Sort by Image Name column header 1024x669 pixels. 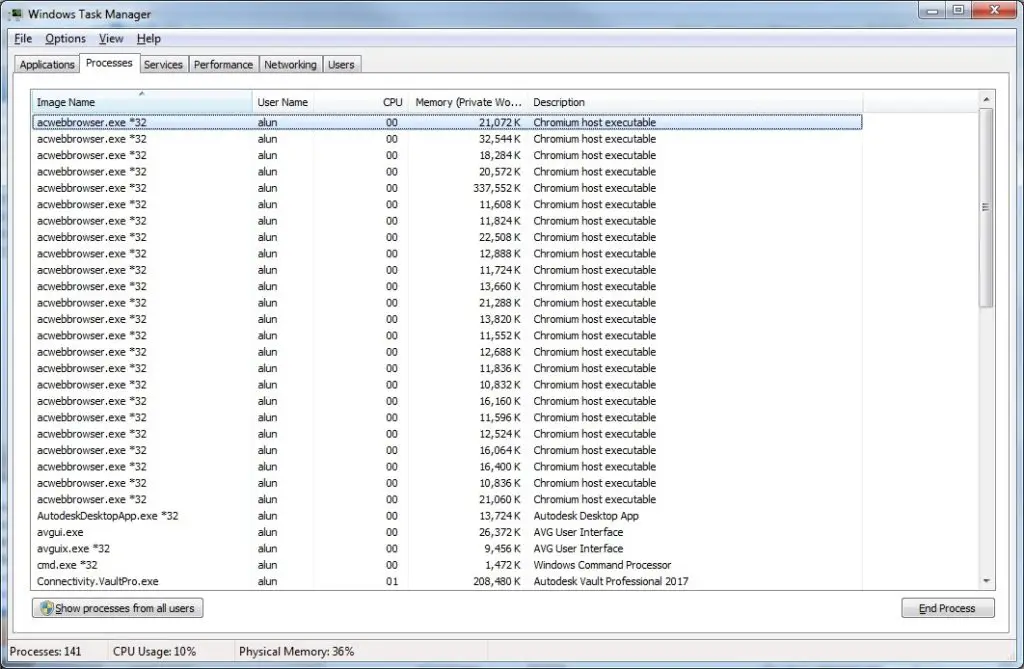[x=142, y=102]
